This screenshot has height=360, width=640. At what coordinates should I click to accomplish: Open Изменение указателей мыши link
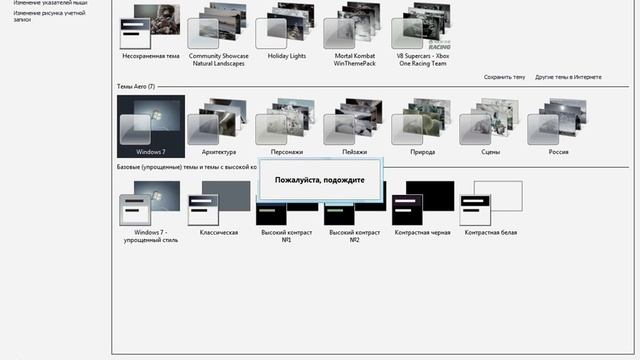pos(50,2)
